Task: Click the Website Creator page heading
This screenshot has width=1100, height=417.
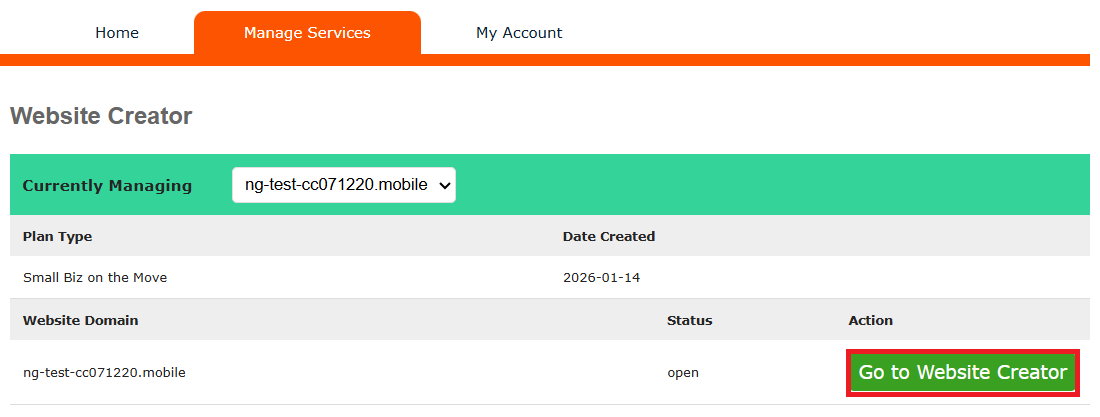Action: click(101, 116)
